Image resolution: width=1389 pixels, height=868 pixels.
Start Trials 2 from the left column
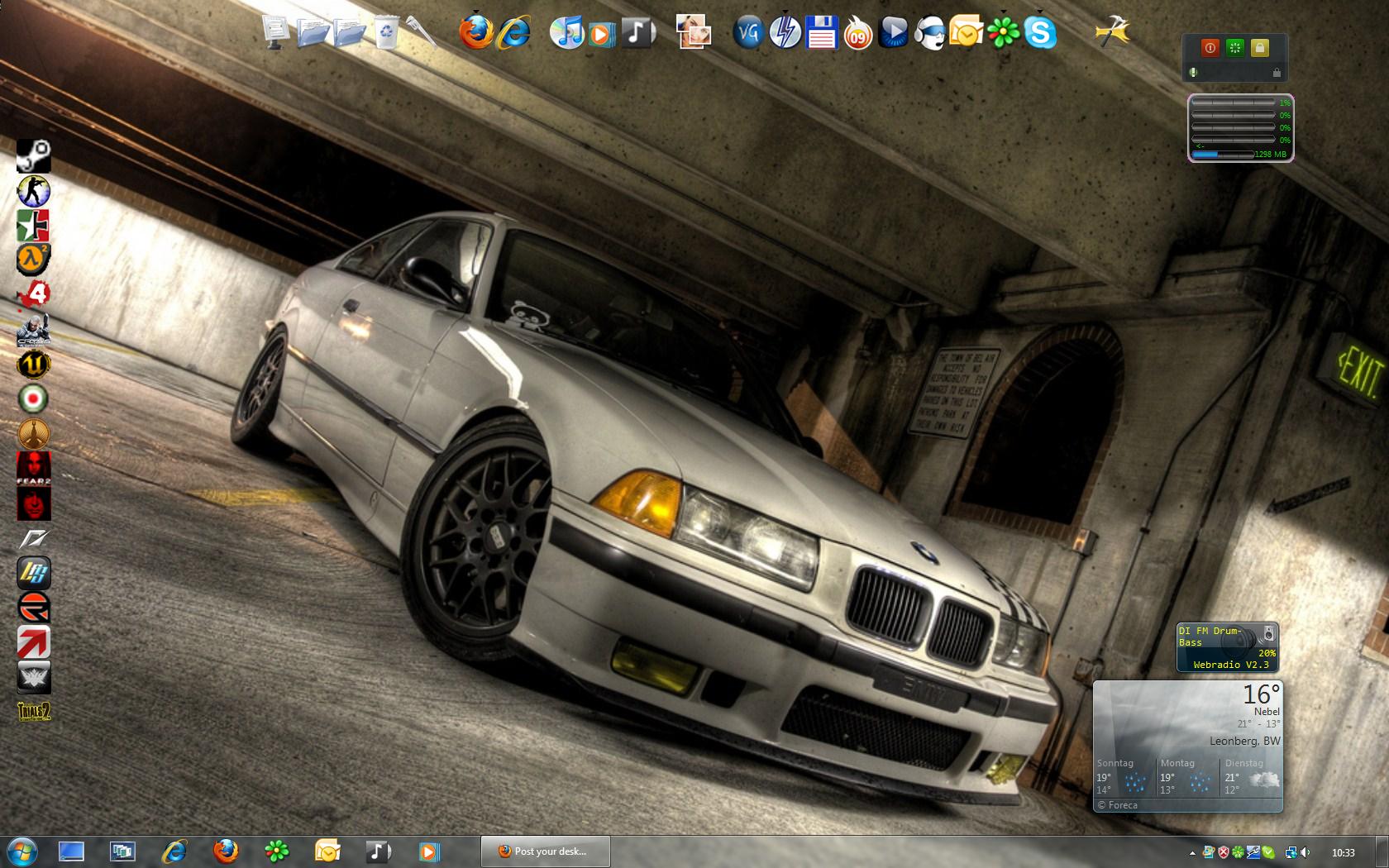click(x=34, y=712)
